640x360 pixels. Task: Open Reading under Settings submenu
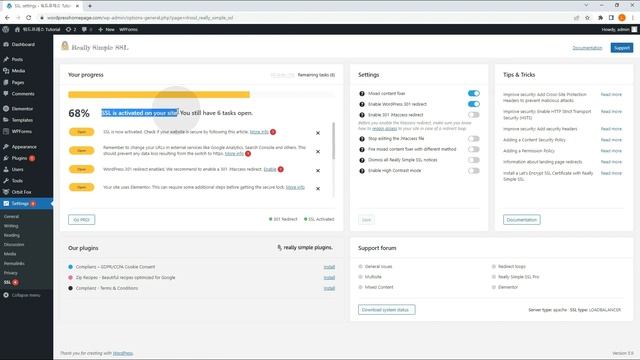(11, 236)
